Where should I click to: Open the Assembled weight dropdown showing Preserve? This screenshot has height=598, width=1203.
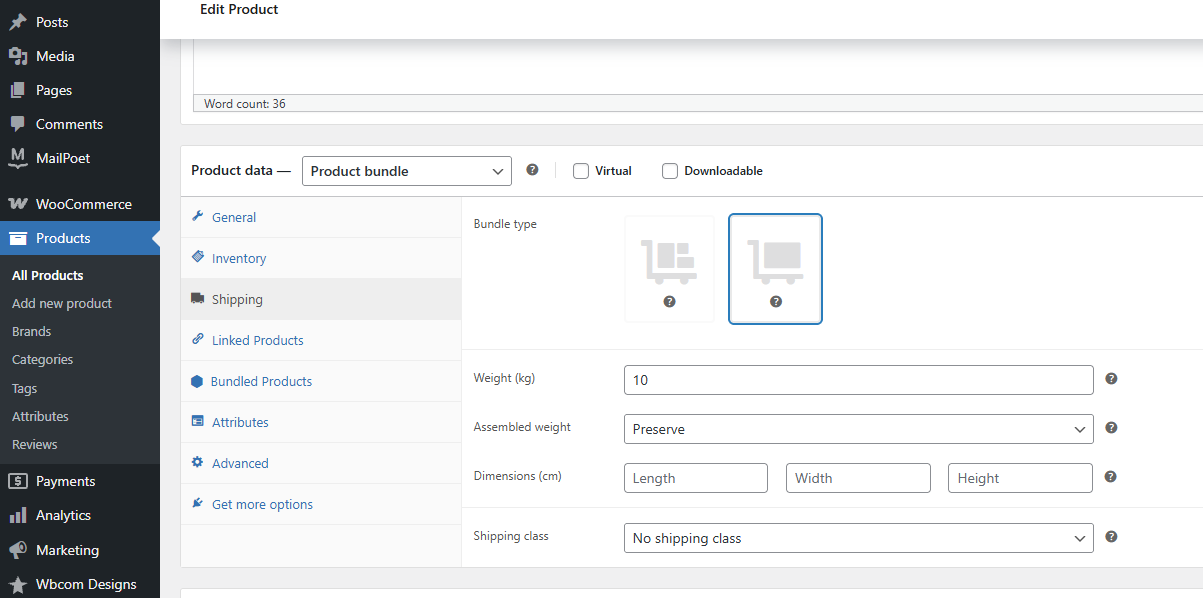click(x=858, y=428)
